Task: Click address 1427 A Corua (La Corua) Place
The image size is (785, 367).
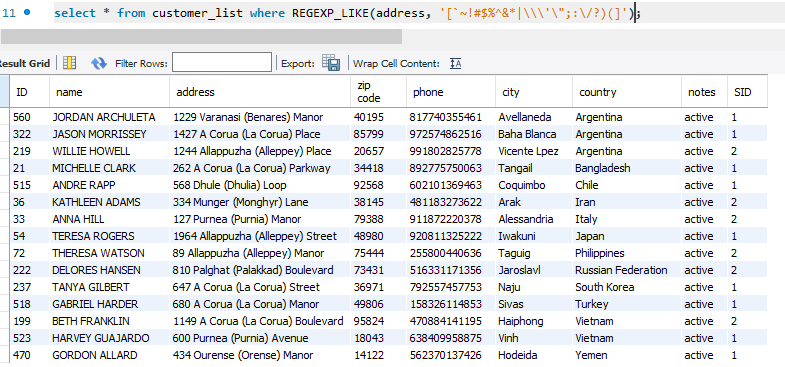Action: tap(247, 134)
